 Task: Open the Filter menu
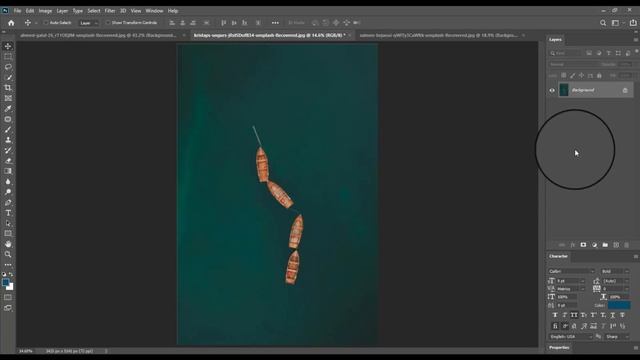pyautogui.click(x=110, y=11)
